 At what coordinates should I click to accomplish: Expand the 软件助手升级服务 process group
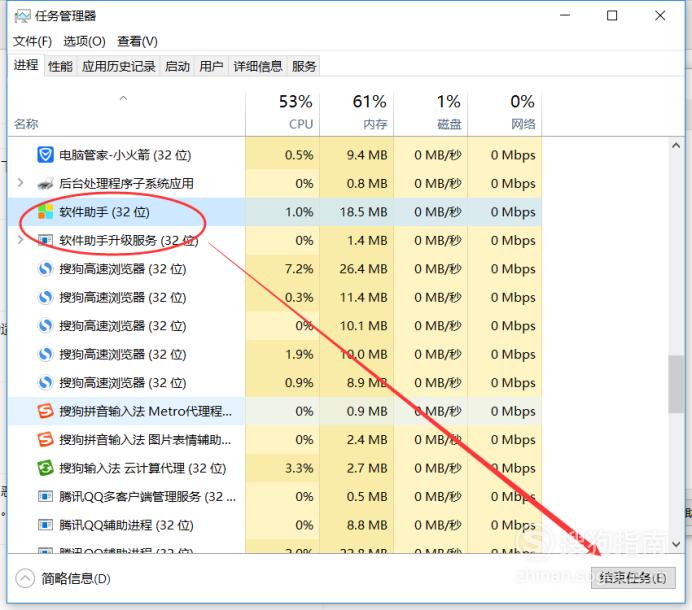pyautogui.click(x=20, y=240)
